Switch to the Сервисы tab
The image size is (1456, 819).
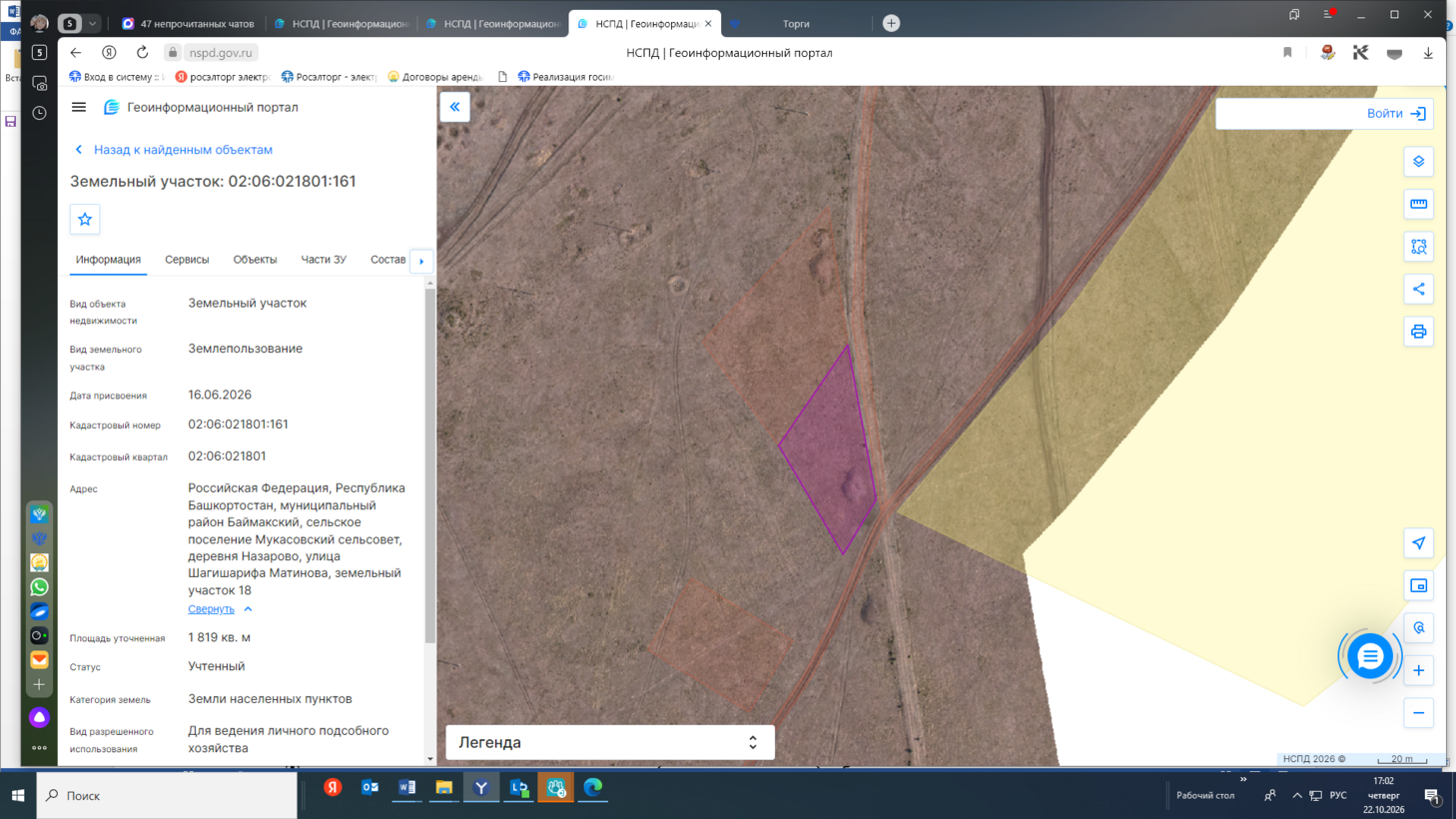coord(187,260)
